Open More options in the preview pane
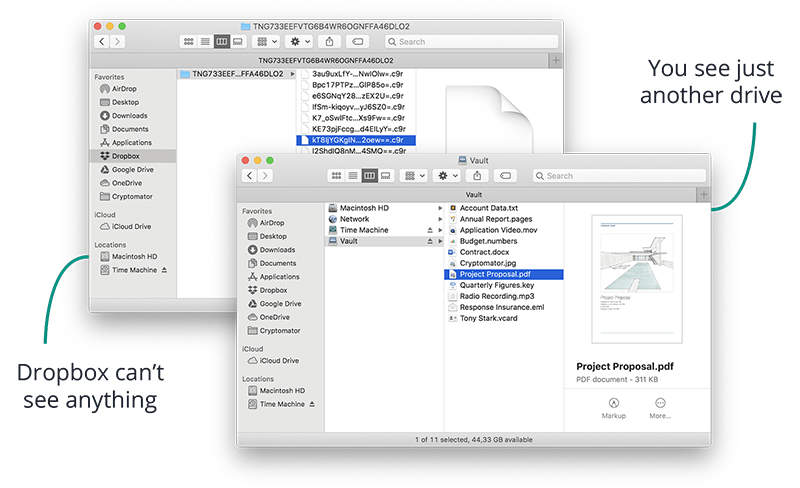Viewport: 800px width, 488px height. coord(660,405)
